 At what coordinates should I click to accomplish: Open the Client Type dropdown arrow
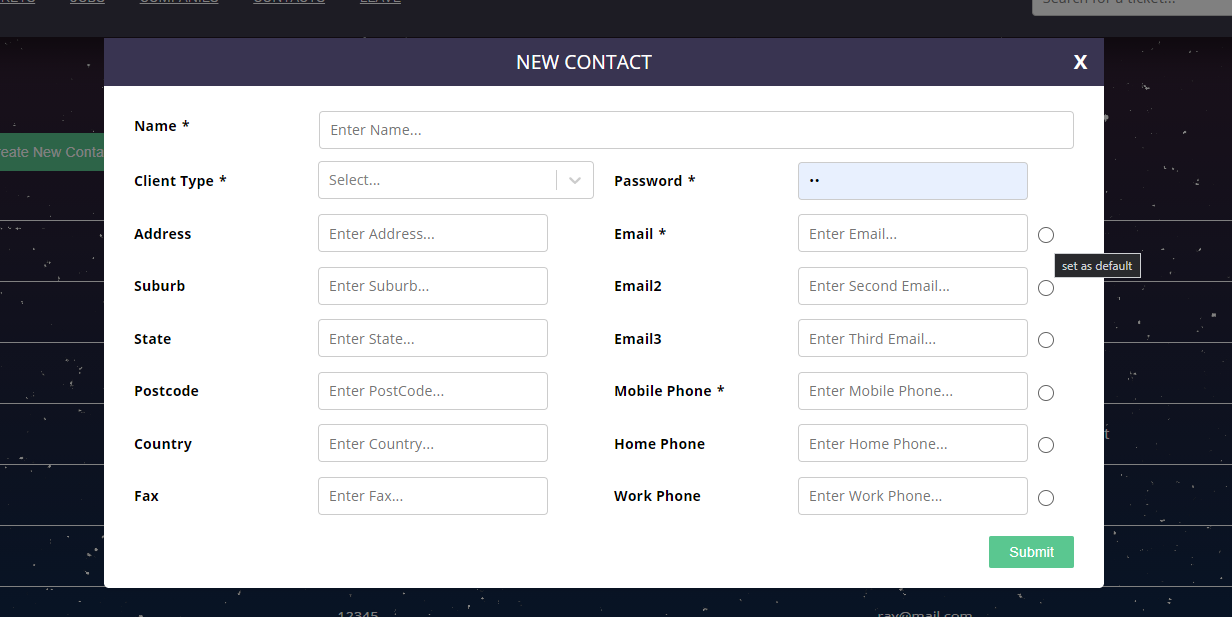pos(575,181)
